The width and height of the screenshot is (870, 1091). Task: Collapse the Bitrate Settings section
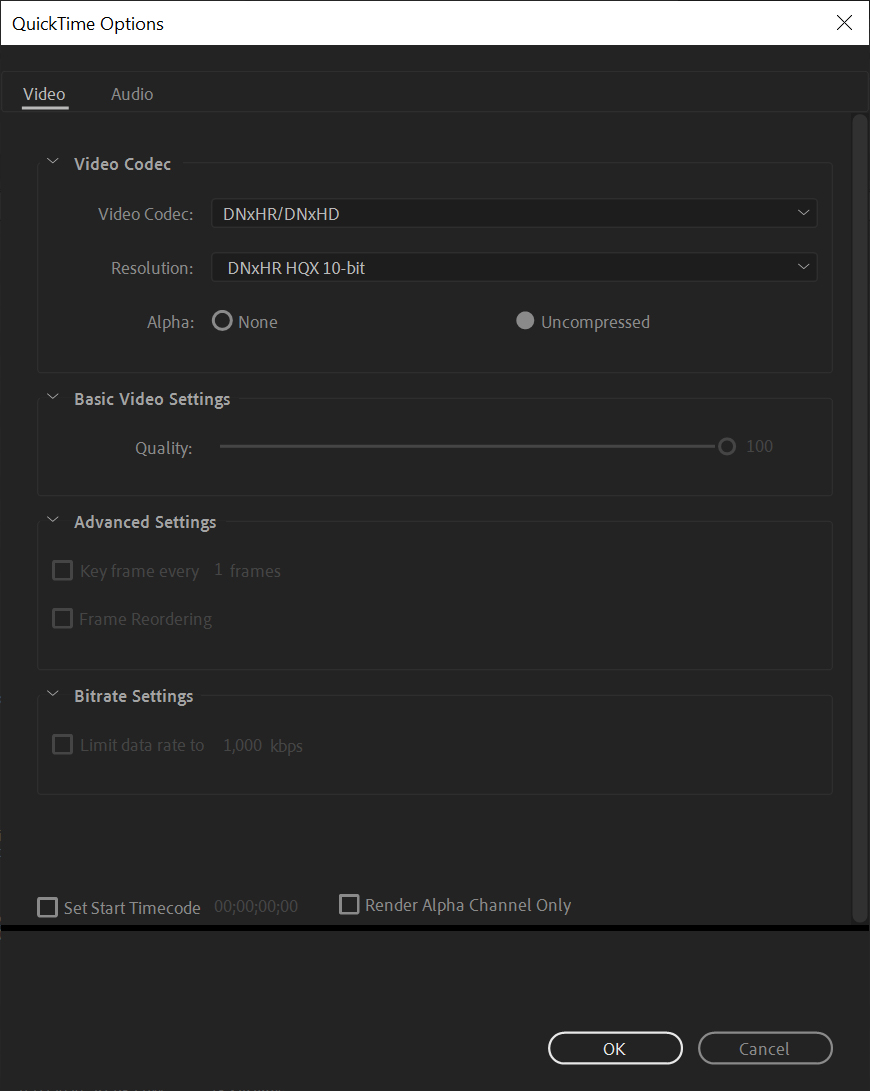[52, 693]
